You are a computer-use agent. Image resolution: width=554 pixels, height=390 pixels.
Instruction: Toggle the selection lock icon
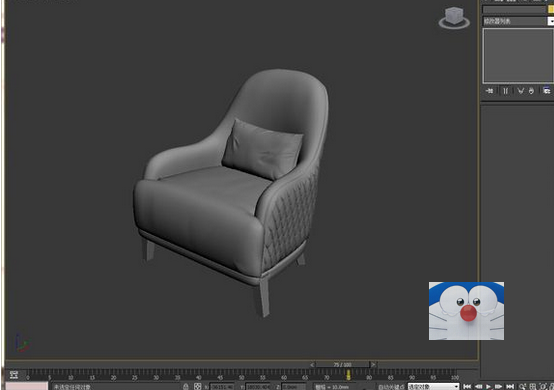point(186,386)
